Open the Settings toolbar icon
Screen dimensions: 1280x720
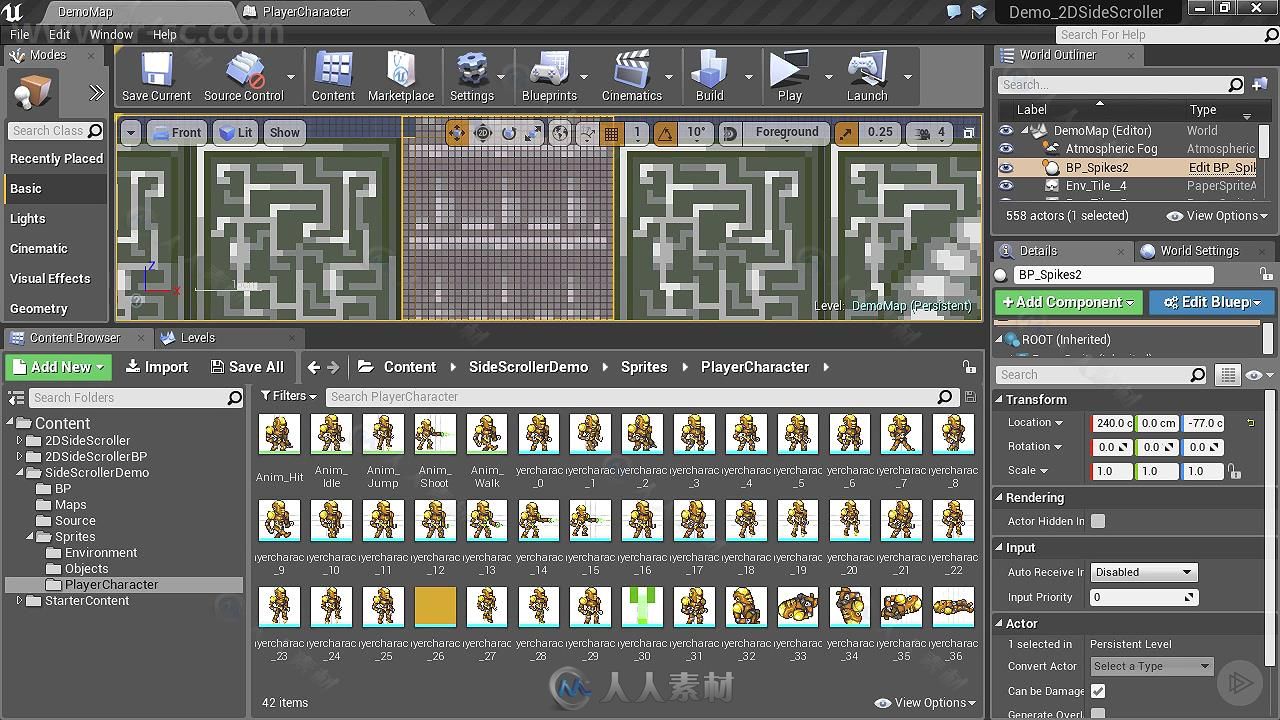[x=471, y=78]
